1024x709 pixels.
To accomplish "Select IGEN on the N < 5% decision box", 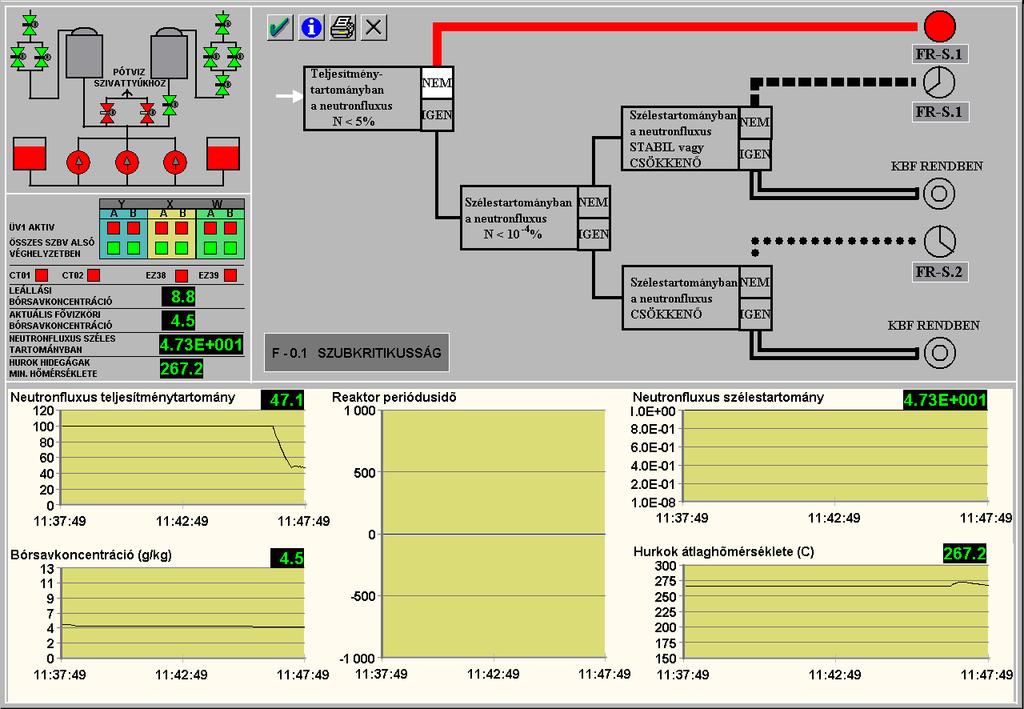I will click(x=437, y=115).
